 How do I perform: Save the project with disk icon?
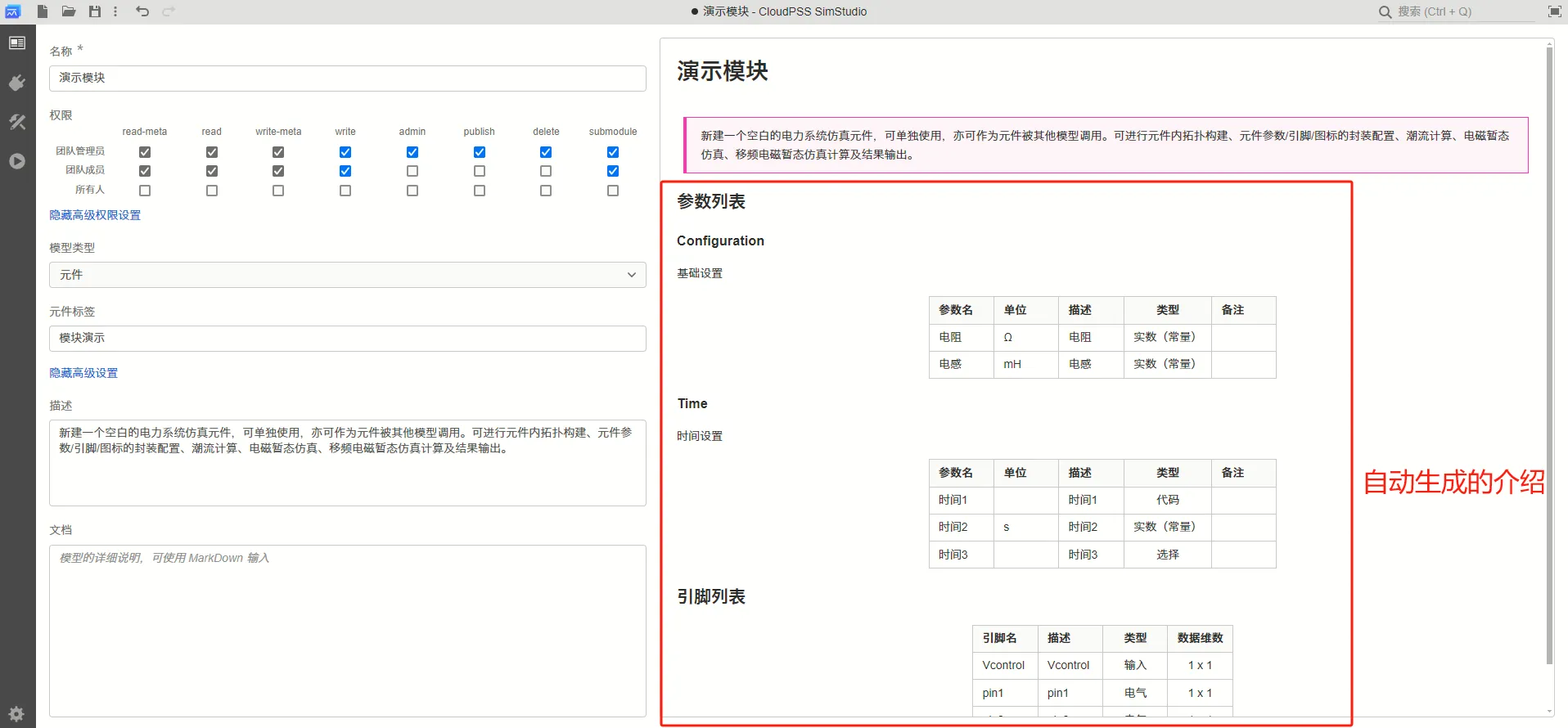95,11
